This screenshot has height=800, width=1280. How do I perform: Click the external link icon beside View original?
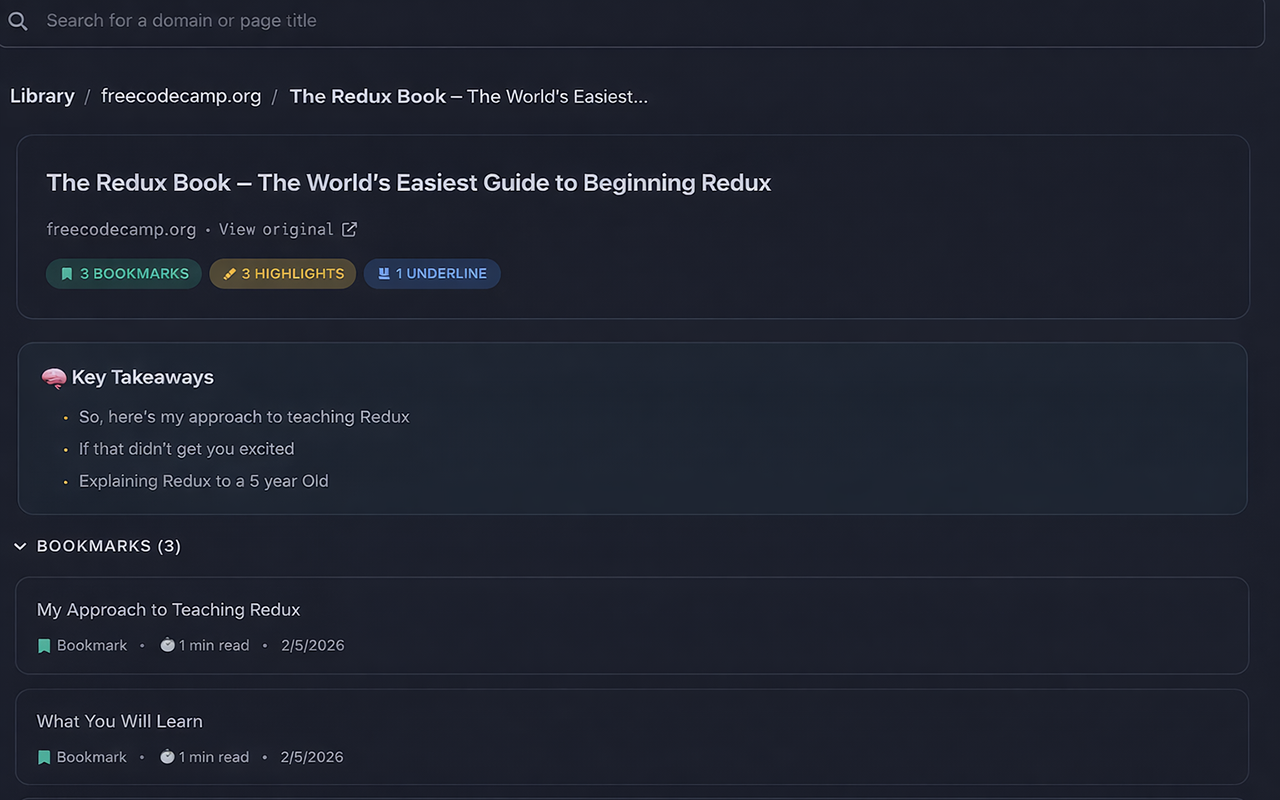click(349, 229)
